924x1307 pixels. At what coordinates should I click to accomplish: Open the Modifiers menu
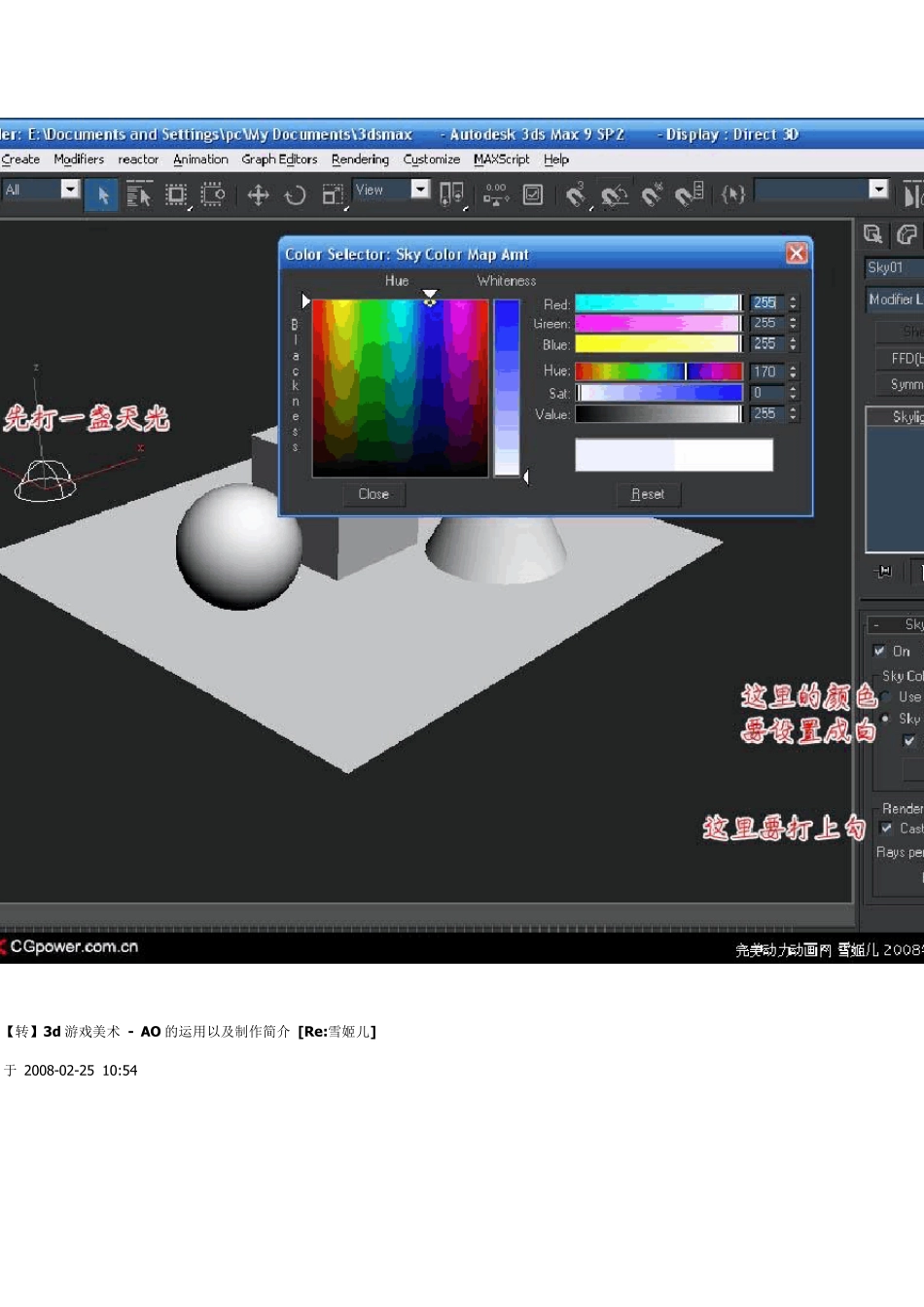[79, 159]
